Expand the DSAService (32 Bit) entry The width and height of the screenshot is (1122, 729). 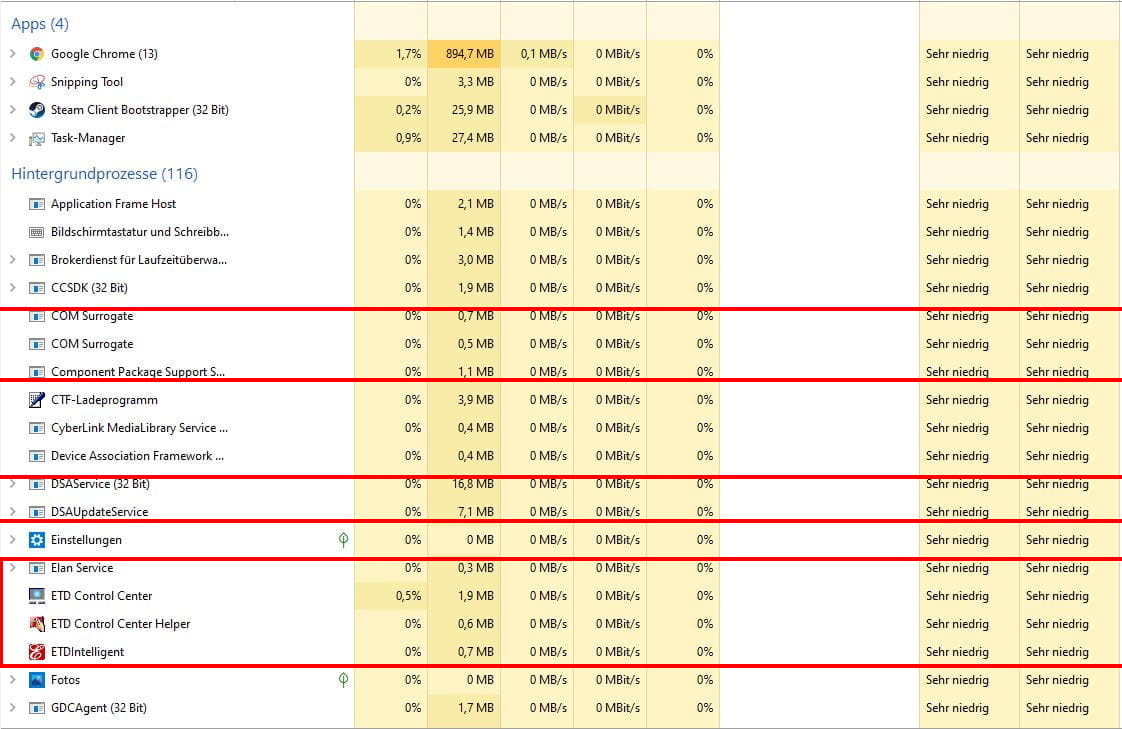[12, 484]
